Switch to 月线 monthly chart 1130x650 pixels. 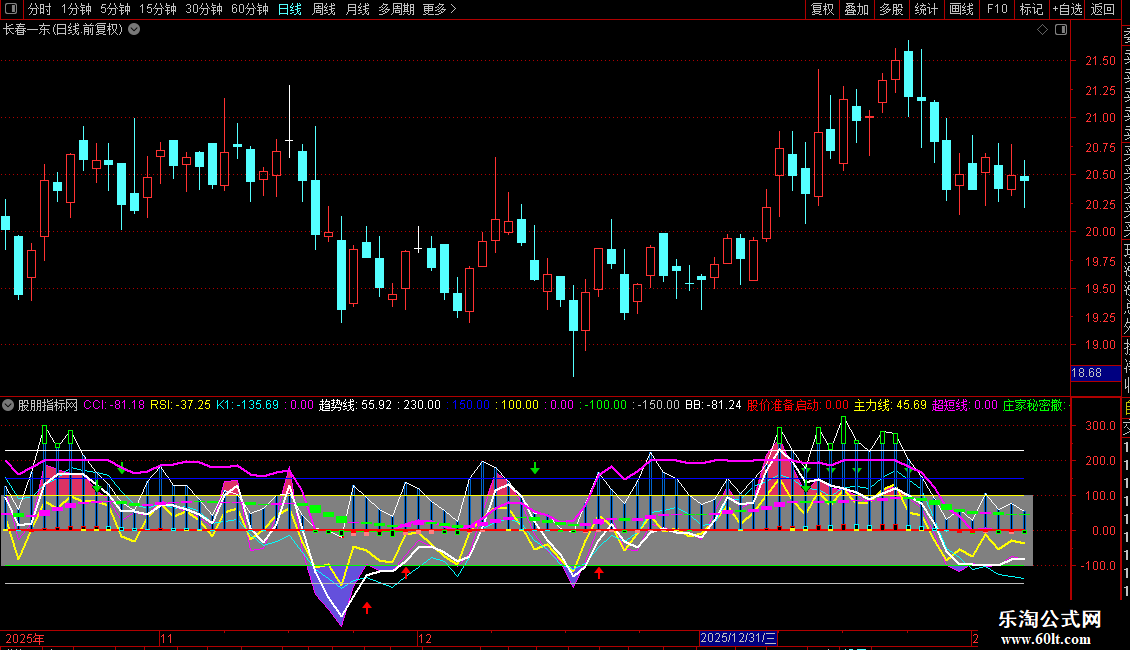click(357, 9)
